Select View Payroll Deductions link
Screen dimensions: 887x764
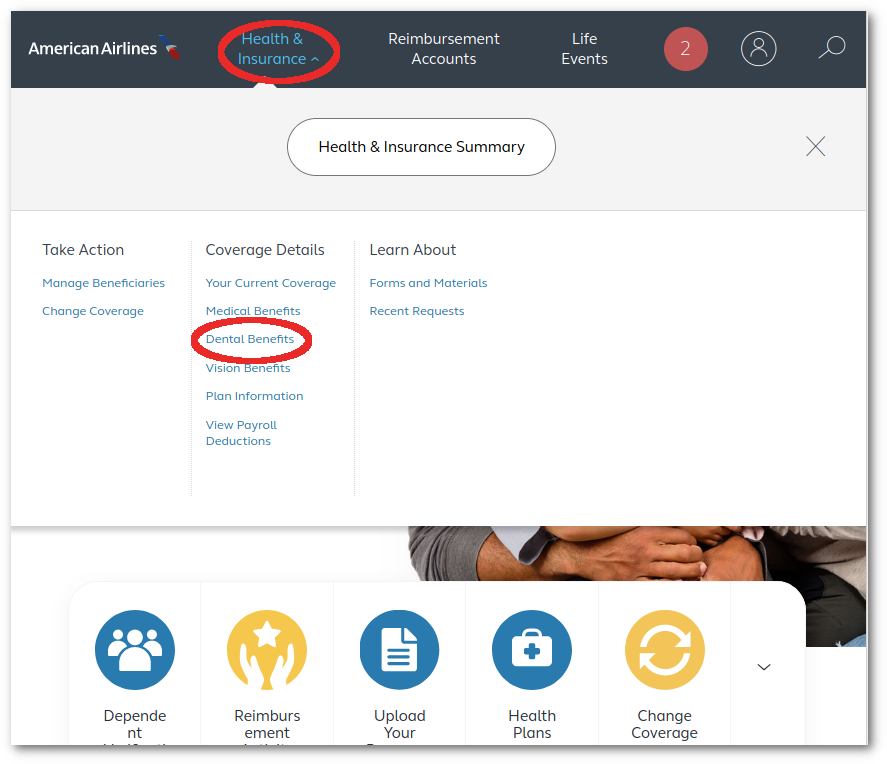pyautogui.click(x=241, y=433)
